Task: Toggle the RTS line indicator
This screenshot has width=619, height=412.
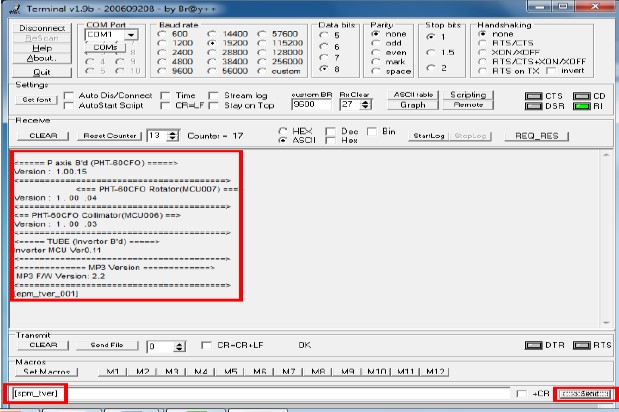Action: 582,345
